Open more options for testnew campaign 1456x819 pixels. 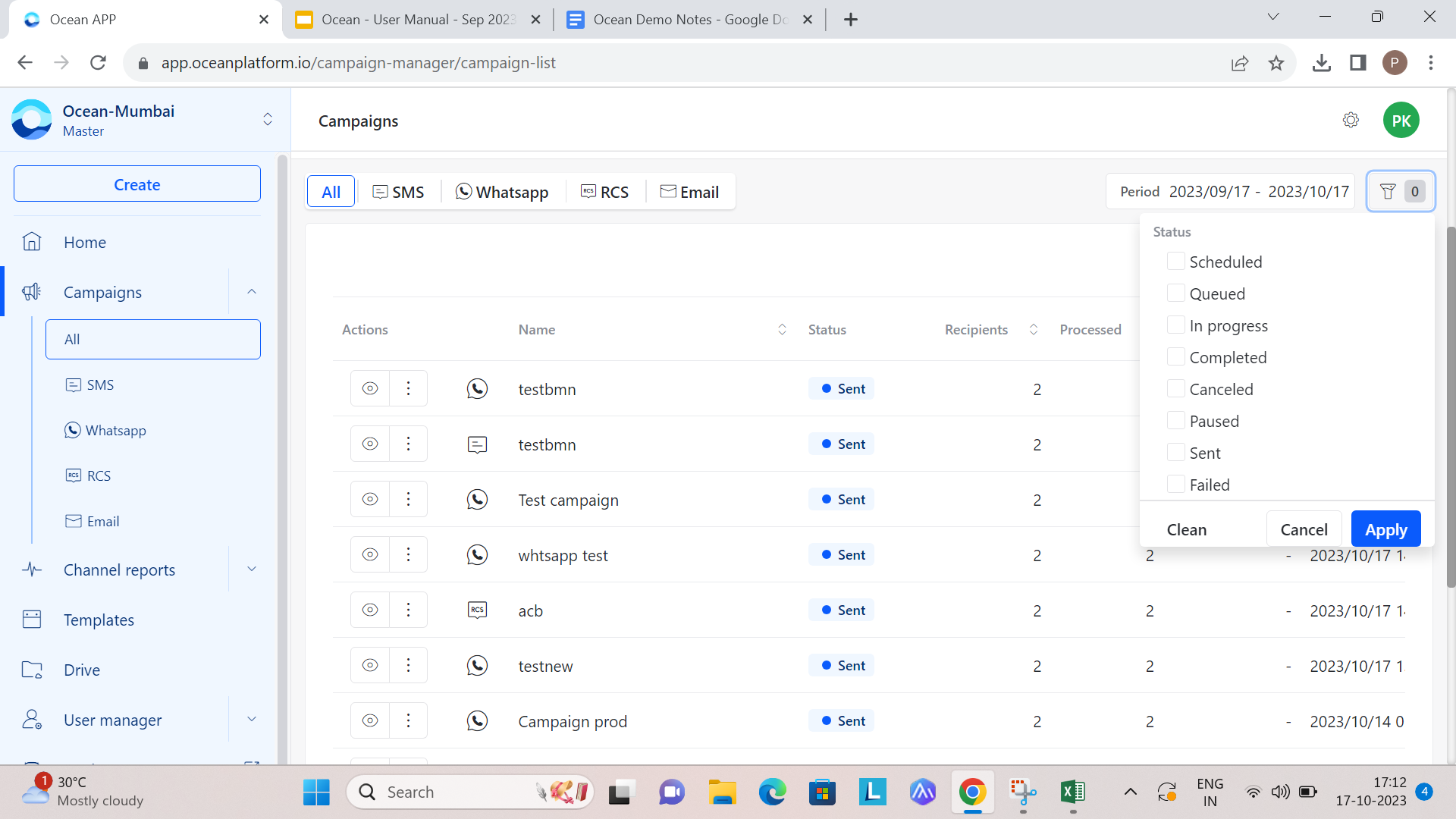[x=408, y=665]
